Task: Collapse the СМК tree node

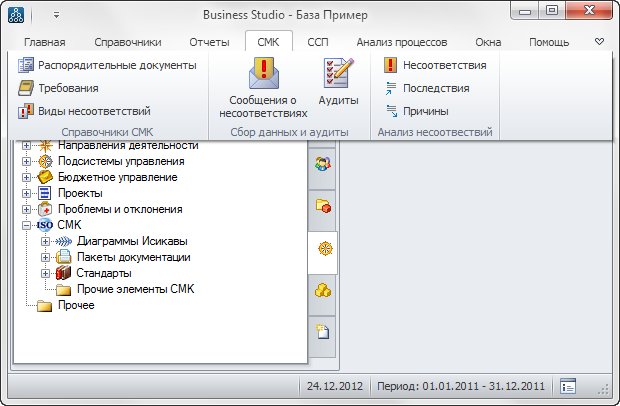Action: tap(26, 225)
